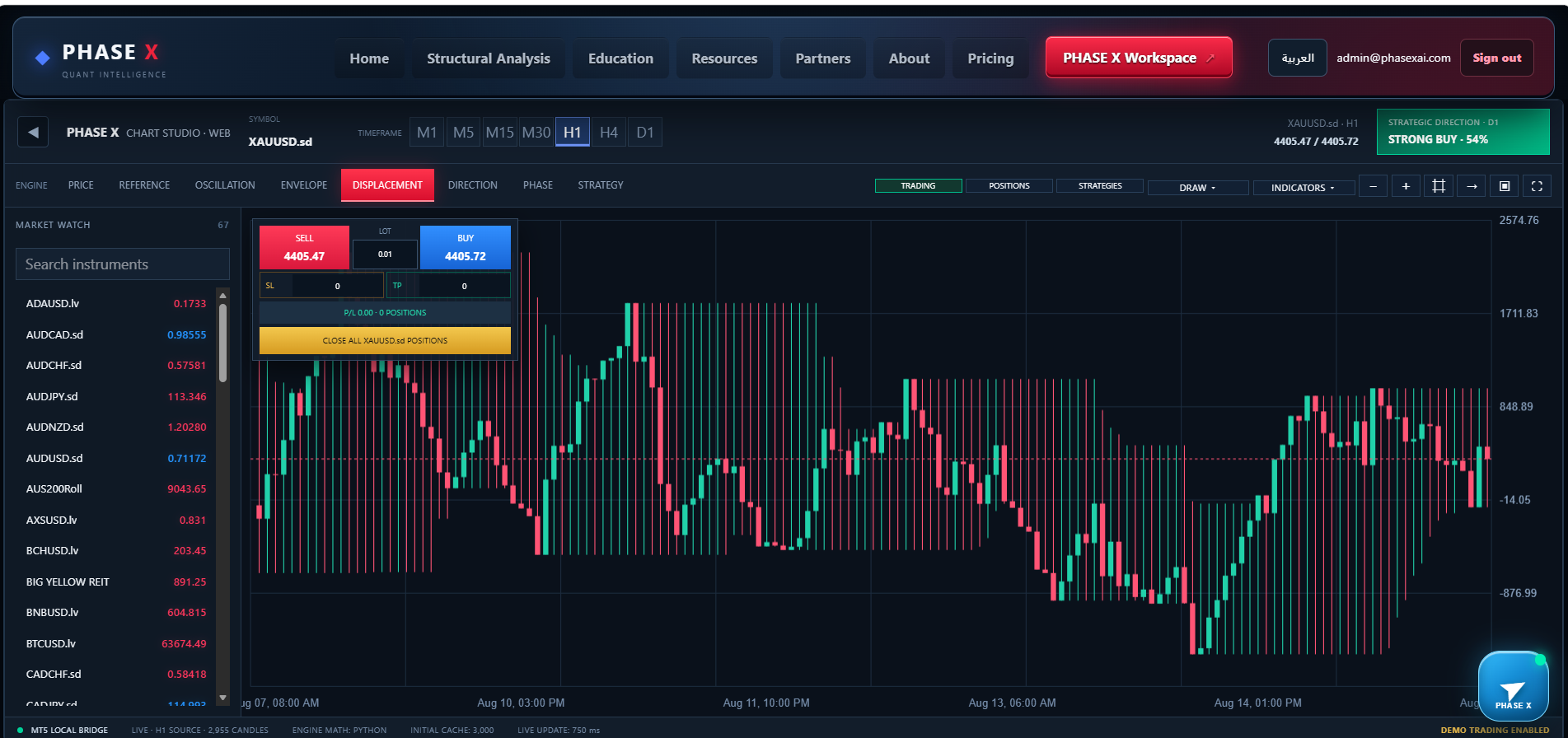Viewport: 1568px width, 738px height.
Task: Select the DISPLACEMENT engine tab
Action: tap(387, 185)
